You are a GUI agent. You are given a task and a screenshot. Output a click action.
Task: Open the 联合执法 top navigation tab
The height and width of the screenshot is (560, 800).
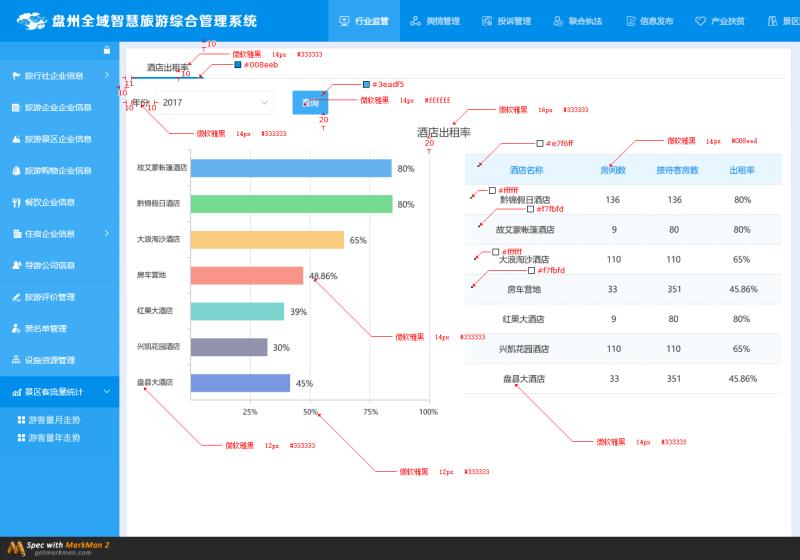tap(578, 21)
